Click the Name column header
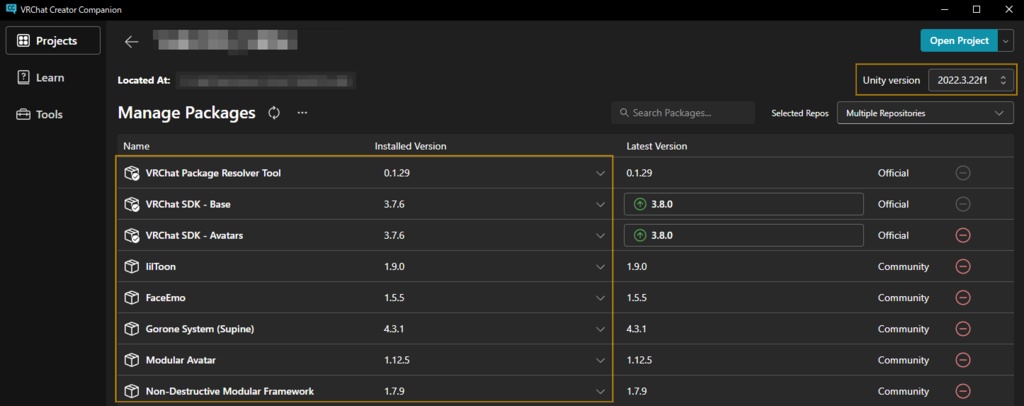 click(136, 146)
